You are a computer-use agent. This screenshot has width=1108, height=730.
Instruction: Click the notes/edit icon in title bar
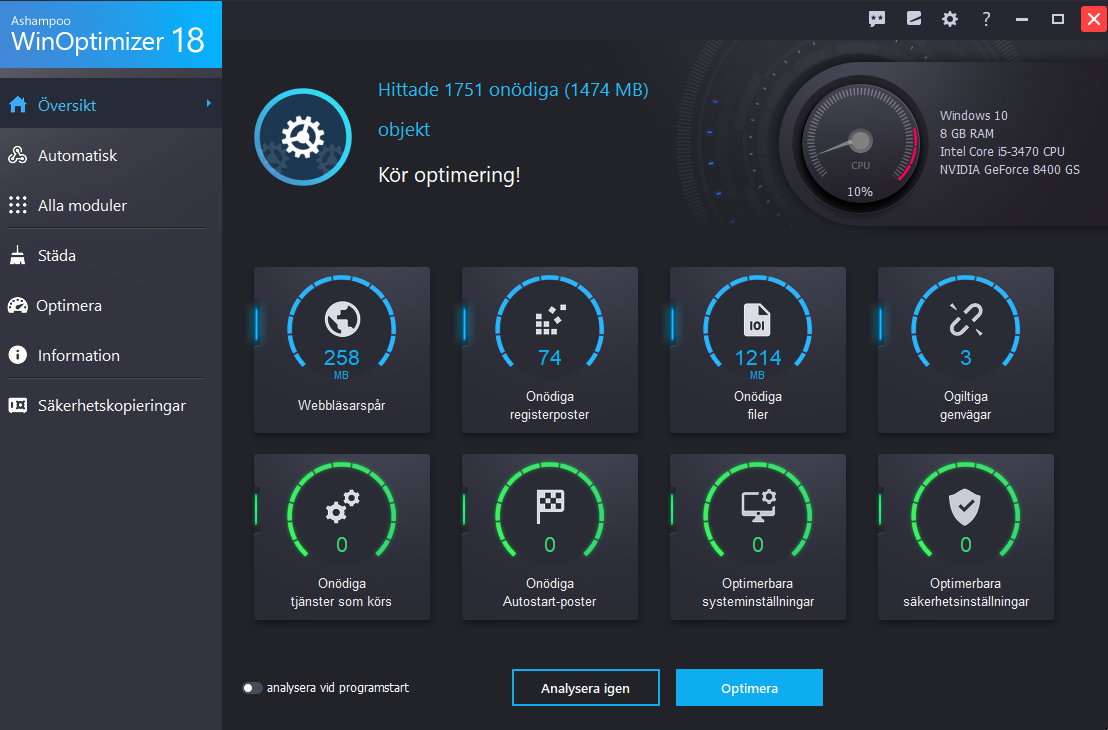[x=914, y=18]
